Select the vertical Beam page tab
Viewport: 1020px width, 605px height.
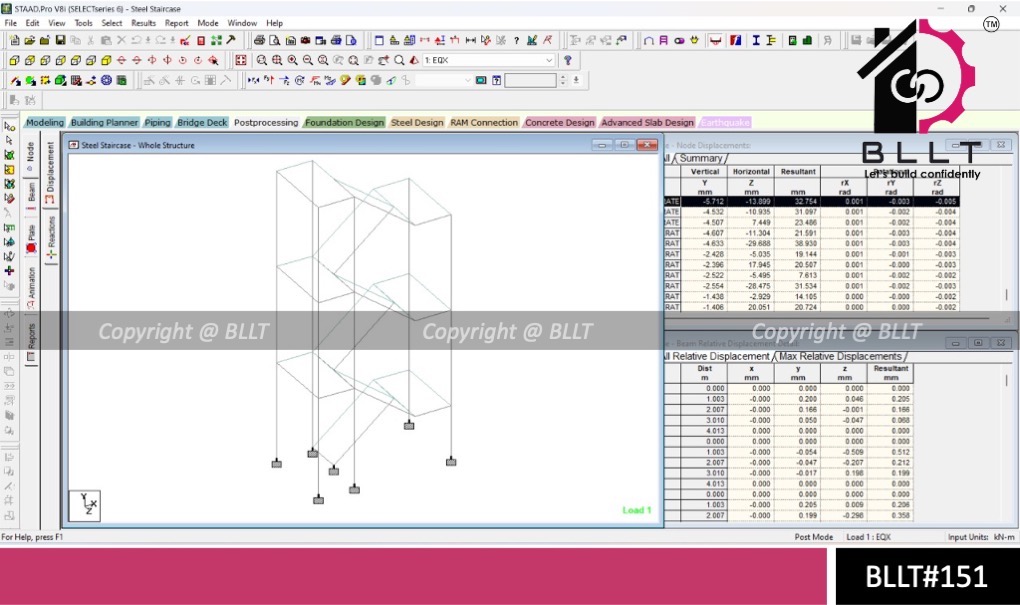31,195
